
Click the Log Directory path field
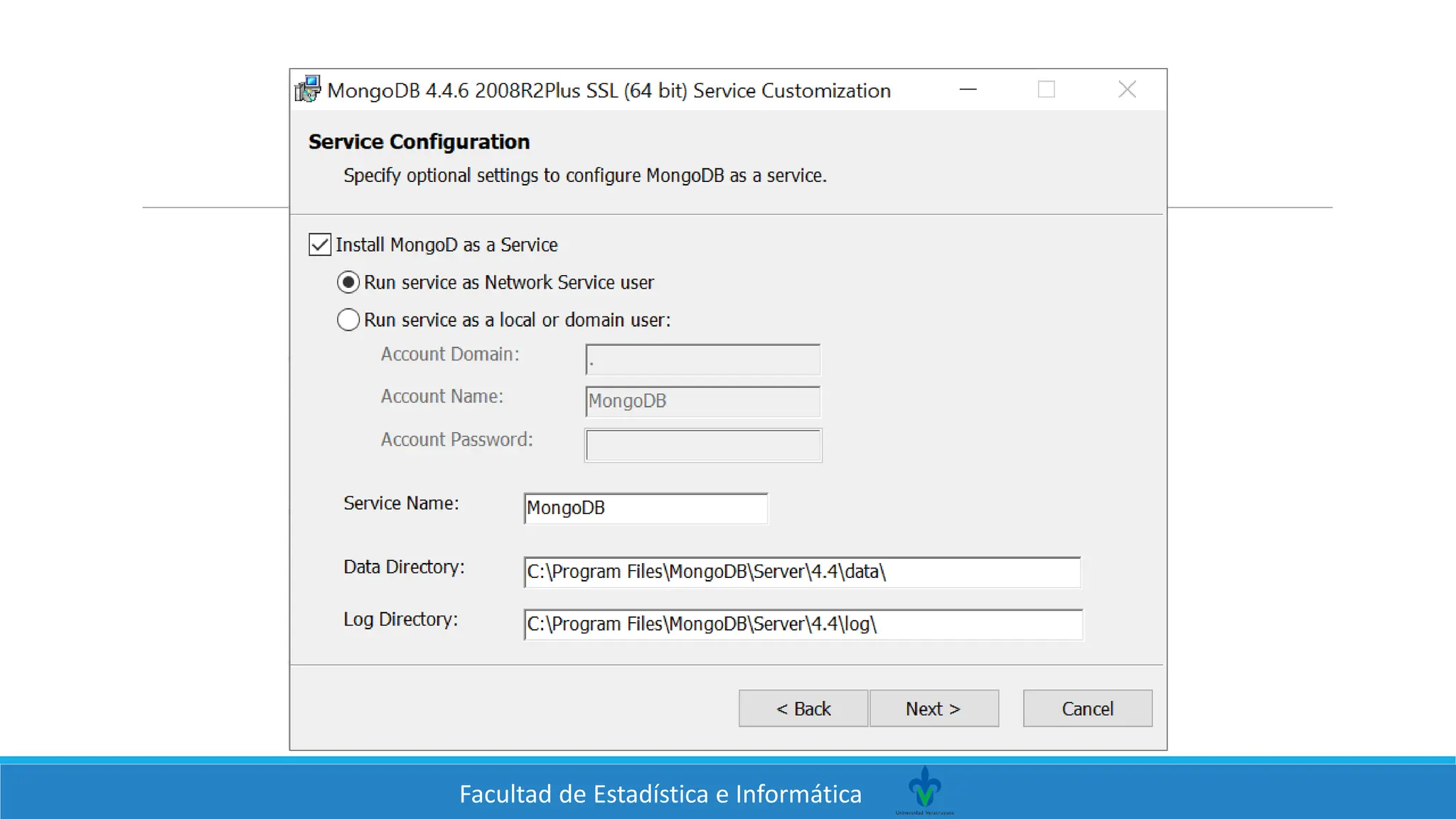[x=802, y=624]
